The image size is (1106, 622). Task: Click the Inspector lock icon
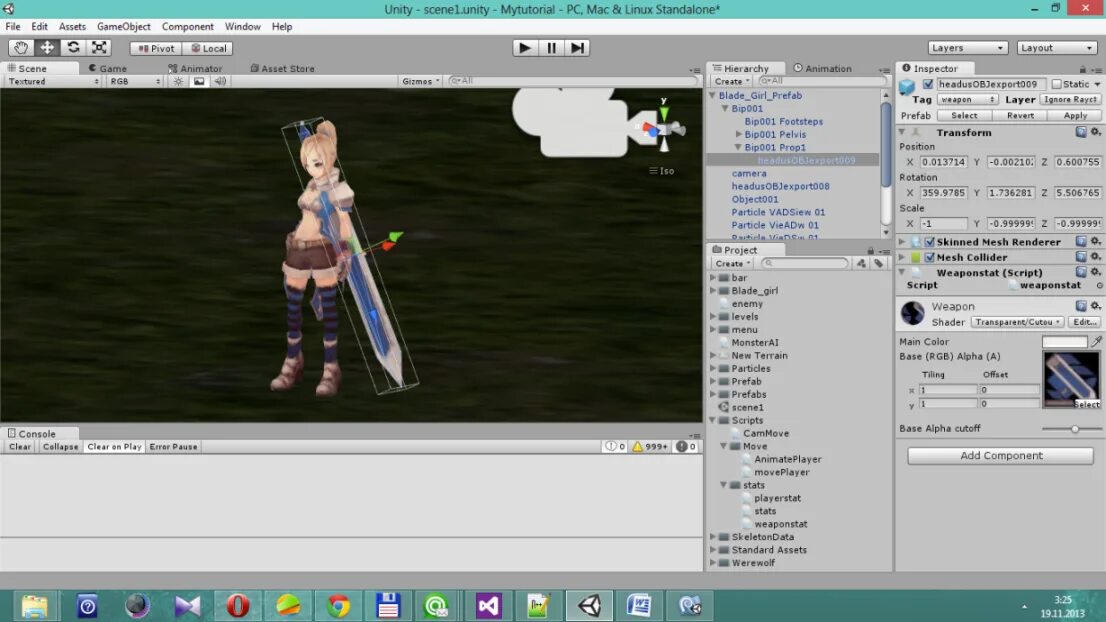pos(1083,69)
